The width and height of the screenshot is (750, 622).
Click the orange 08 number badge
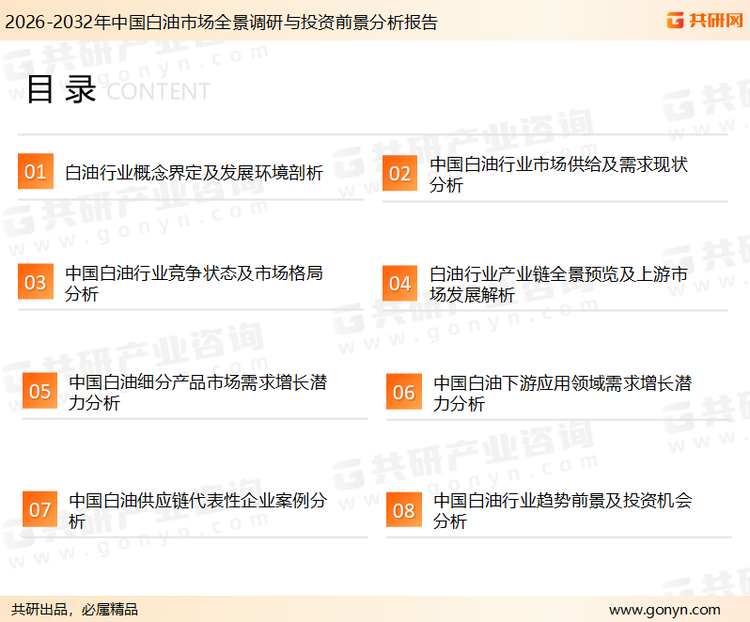(x=404, y=510)
